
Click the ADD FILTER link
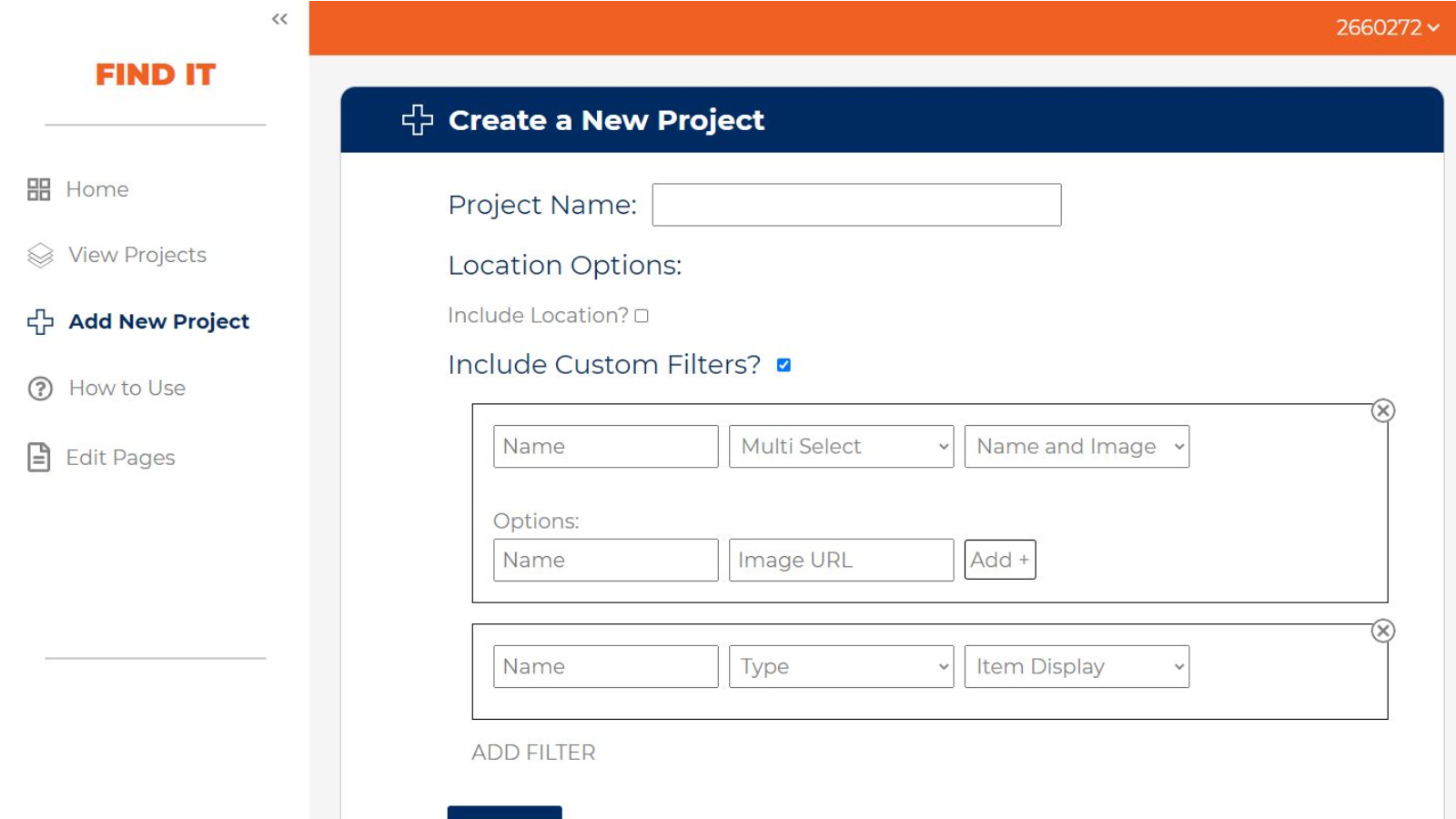[x=532, y=752]
